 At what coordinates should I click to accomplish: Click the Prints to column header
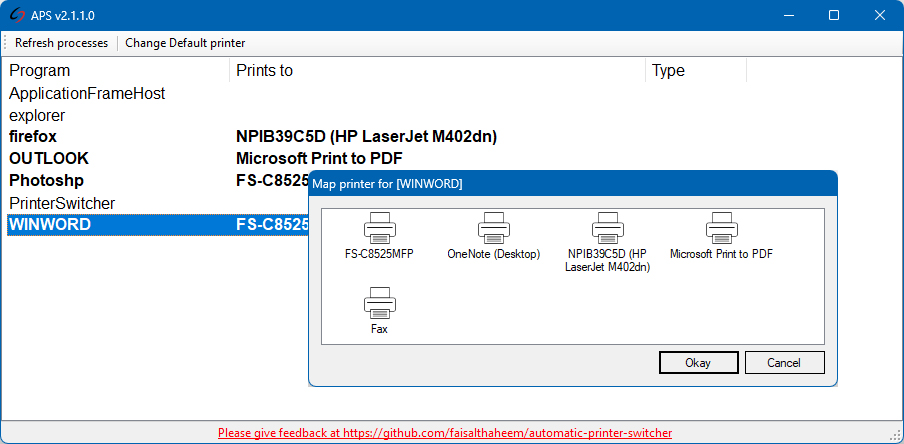pos(438,70)
